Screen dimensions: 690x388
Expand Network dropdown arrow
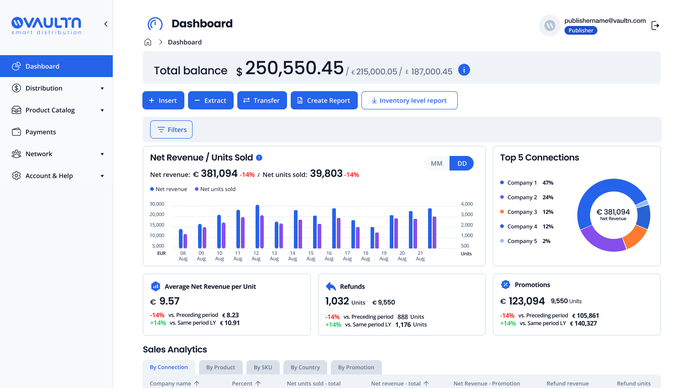coord(102,154)
